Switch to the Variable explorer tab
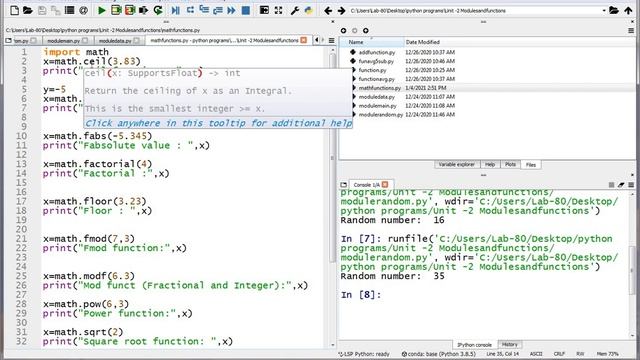 pos(456,164)
